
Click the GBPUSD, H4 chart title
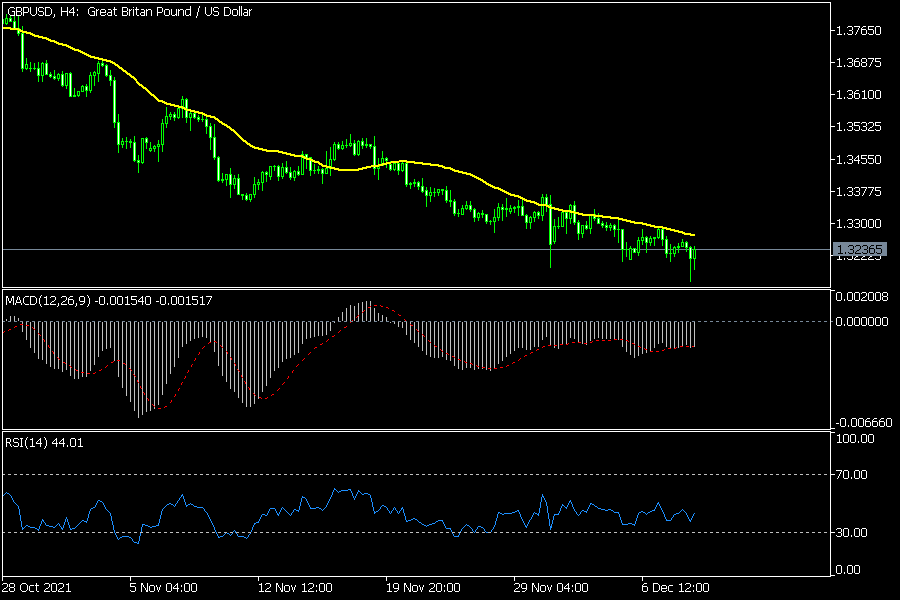[x=129, y=11]
